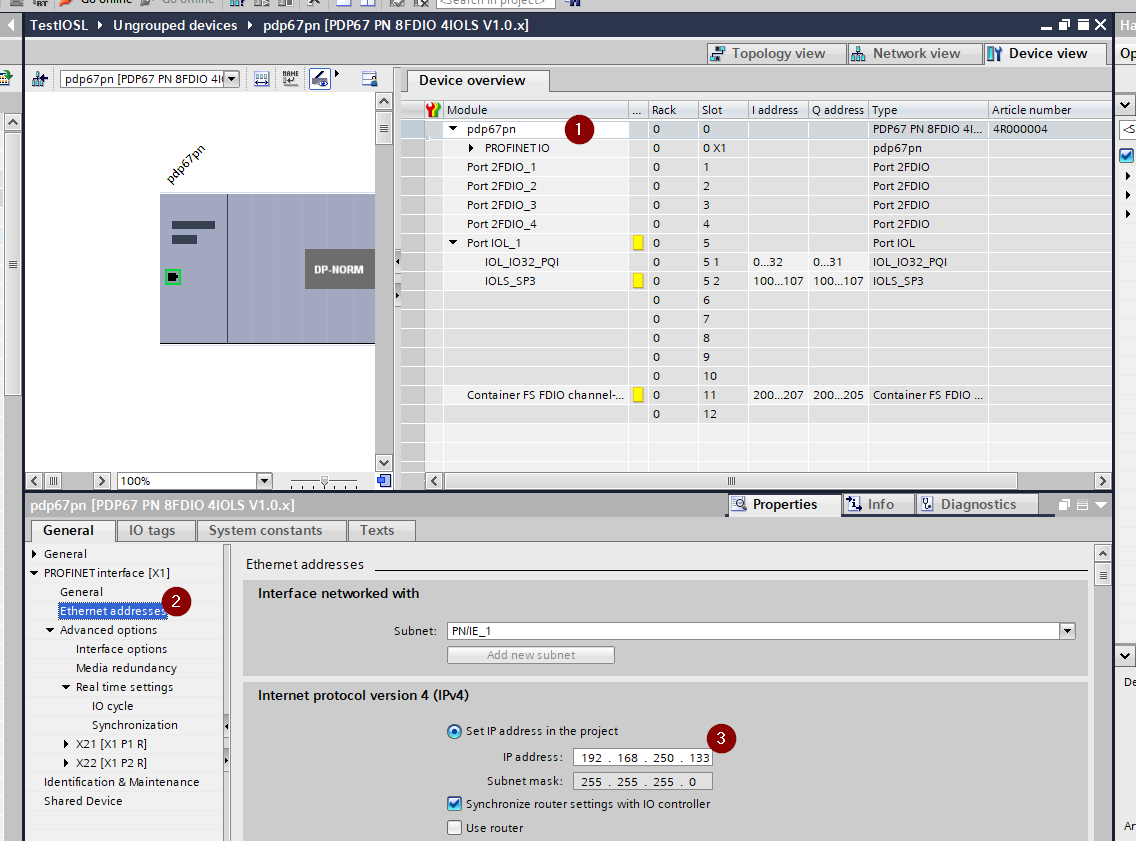Click the small arrow right of view toggle icon
The width and height of the screenshot is (1136, 841).
(x=336, y=74)
